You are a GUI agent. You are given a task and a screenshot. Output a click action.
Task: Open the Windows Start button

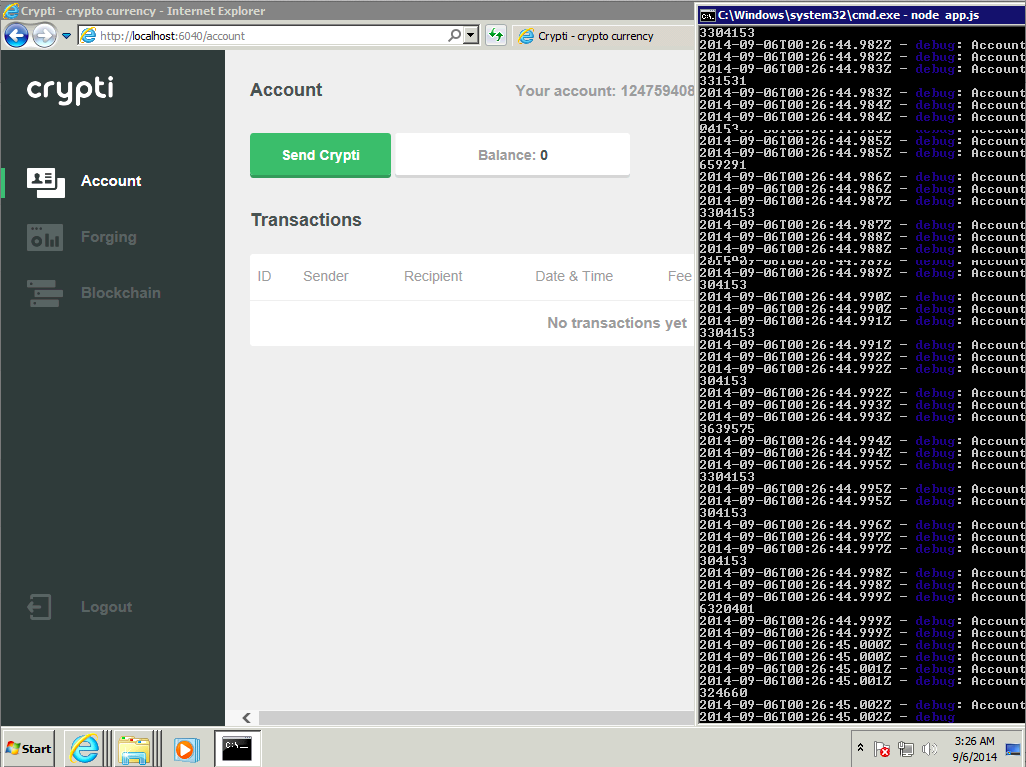29,749
